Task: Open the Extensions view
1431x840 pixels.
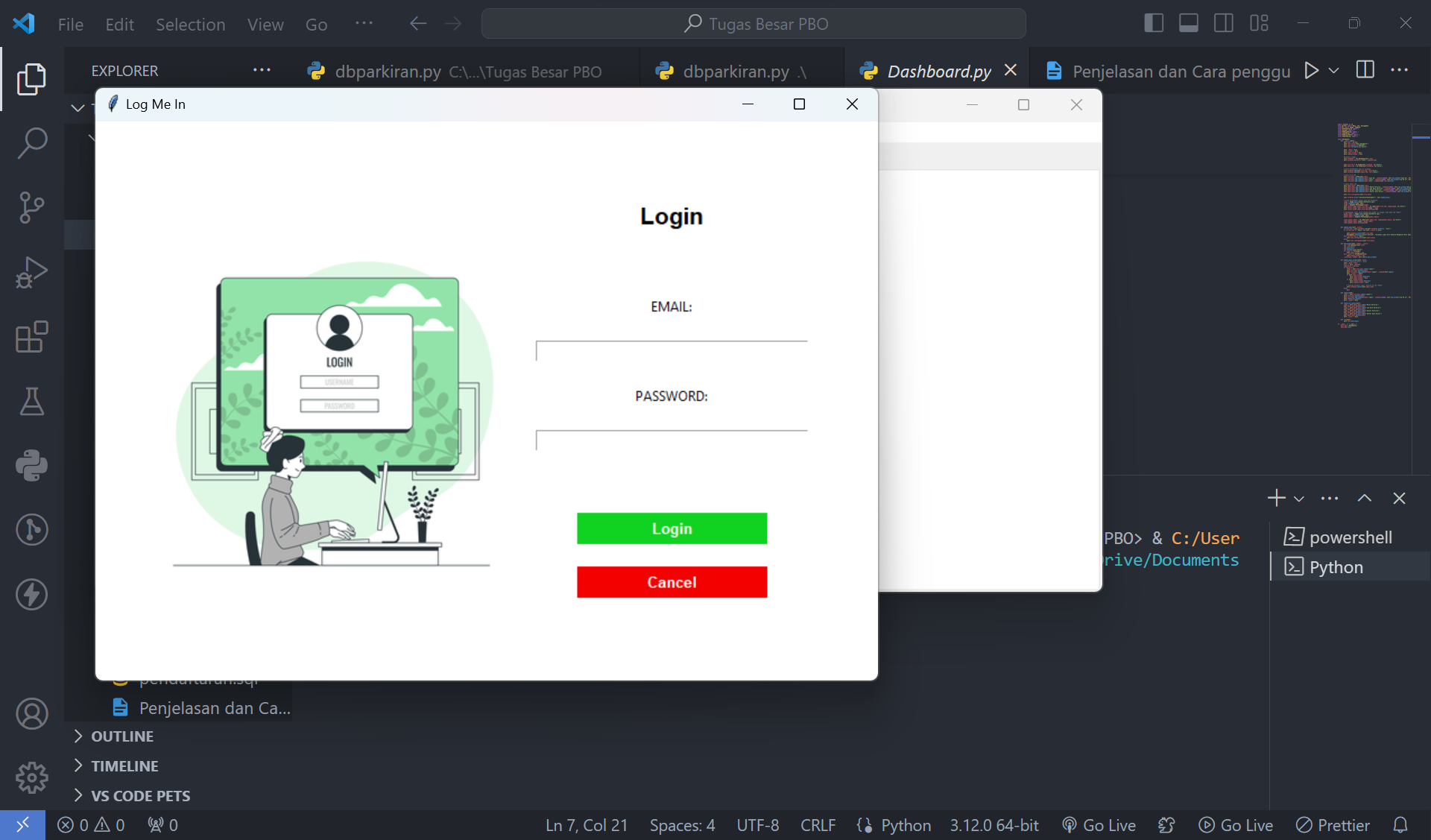Action: pyautogui.click(x=32, y=337)
